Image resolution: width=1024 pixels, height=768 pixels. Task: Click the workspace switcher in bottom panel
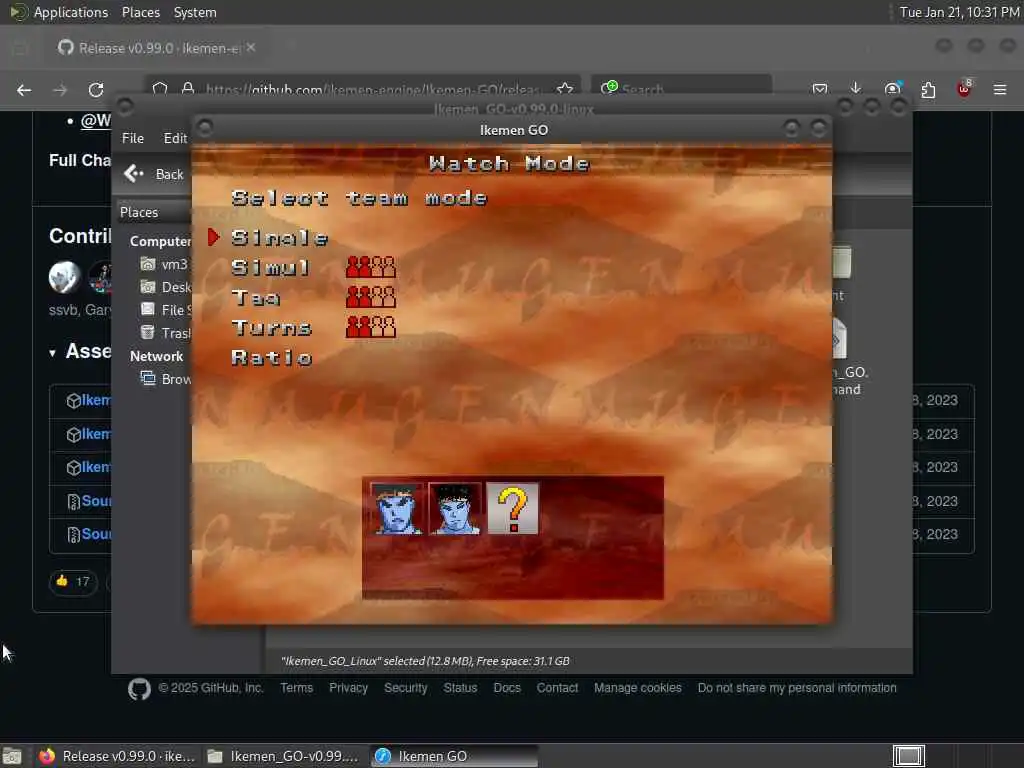[x=908, y=756]
